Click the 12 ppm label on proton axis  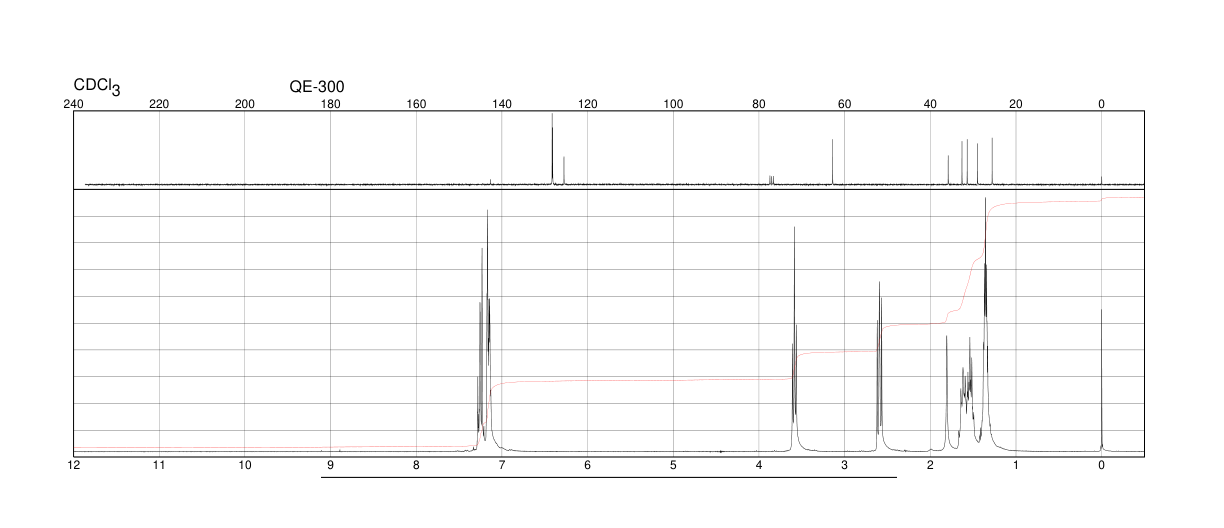(x=73, y=466)
